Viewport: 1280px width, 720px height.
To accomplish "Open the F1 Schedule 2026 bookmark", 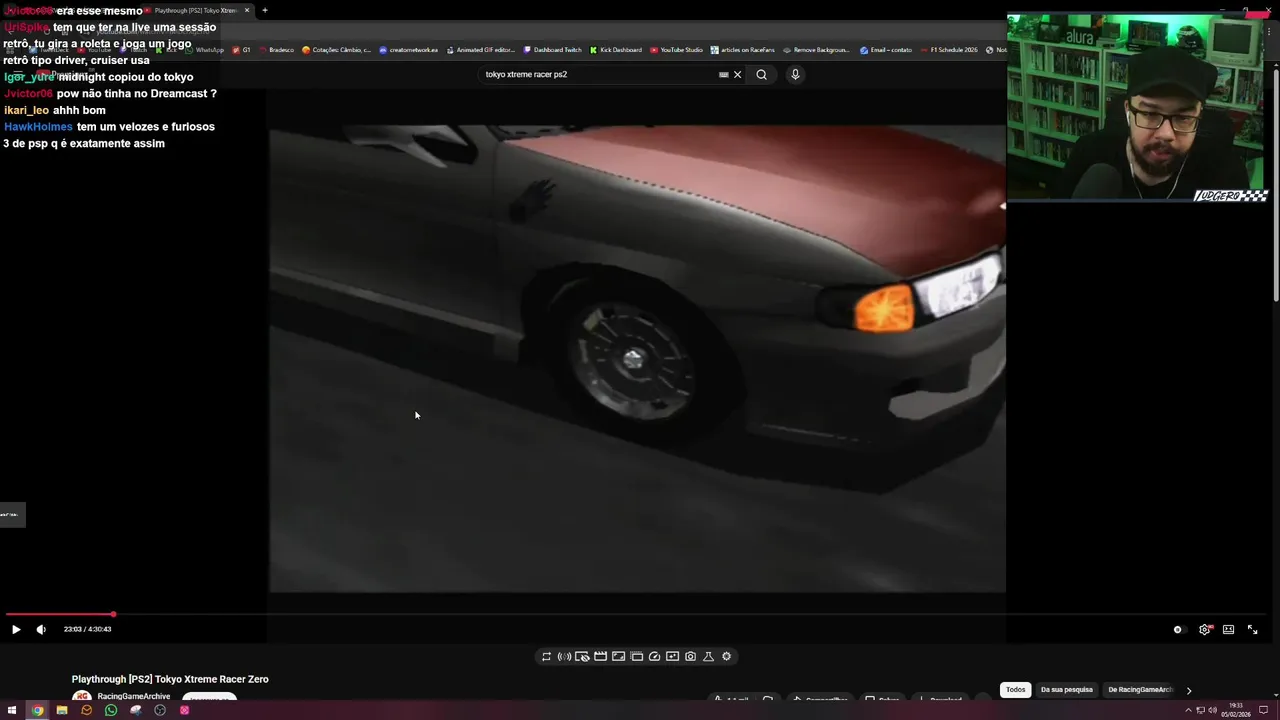I will pyautogui.click(x=949, y=50).
